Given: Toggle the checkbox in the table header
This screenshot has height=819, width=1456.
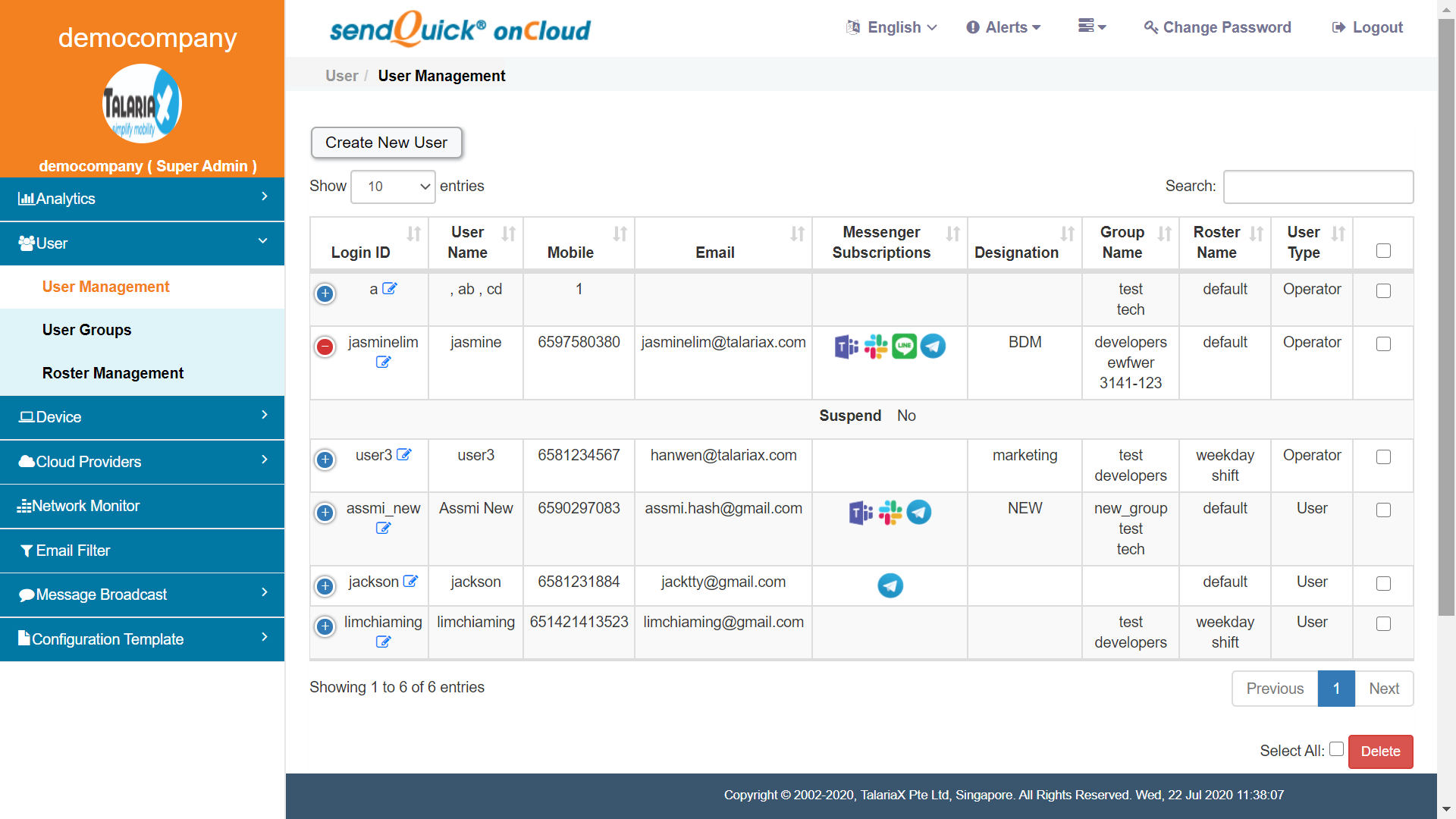Looking at the screenshot, I should tap(1383, 251).
